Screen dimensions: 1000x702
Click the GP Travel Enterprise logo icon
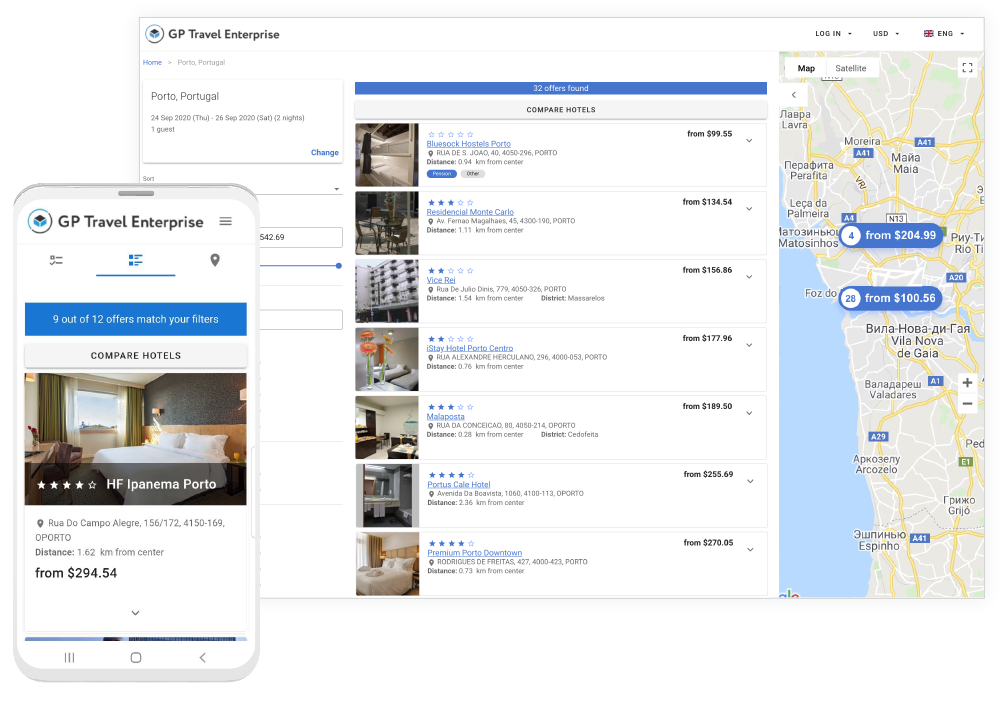point(155,33)
